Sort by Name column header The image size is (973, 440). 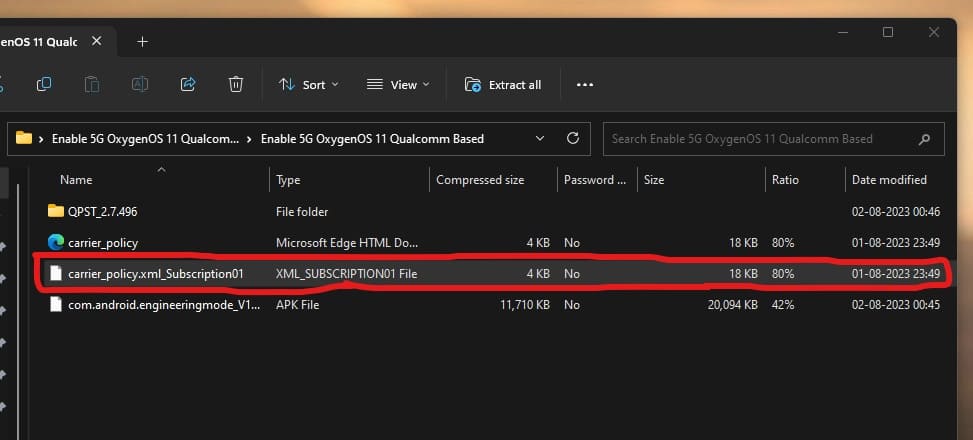(x=76, y=180)
